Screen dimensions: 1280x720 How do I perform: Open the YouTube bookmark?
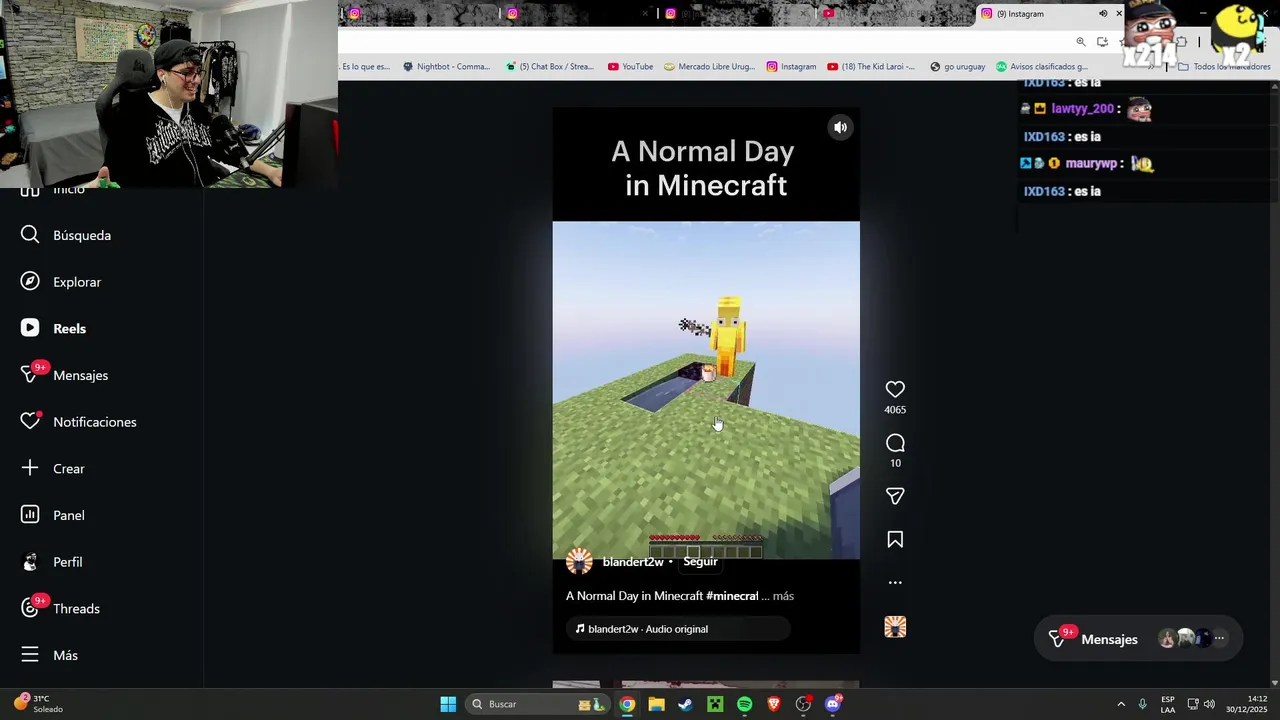630,67
